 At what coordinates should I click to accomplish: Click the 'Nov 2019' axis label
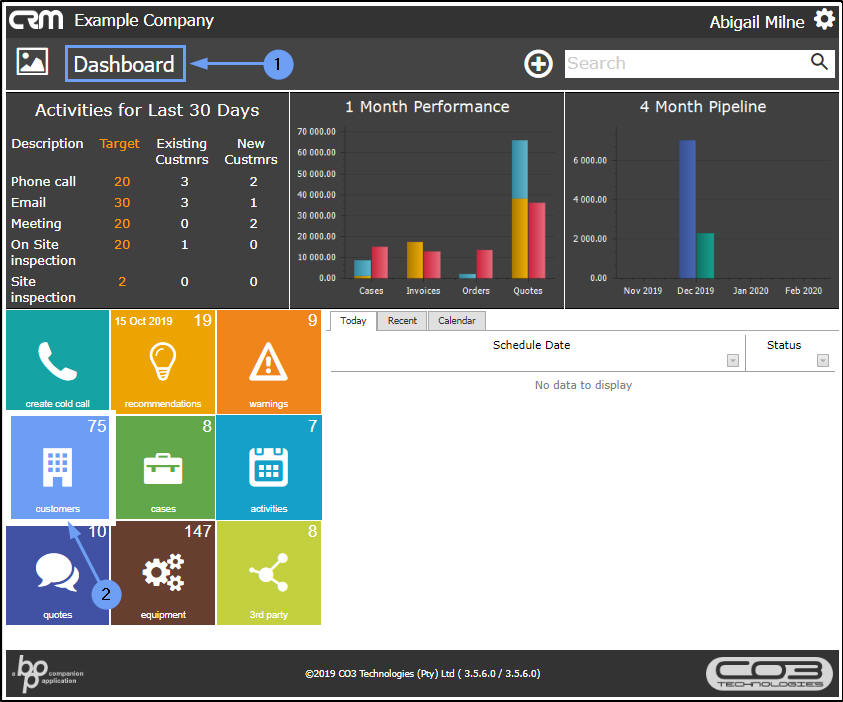coord(642,291)
